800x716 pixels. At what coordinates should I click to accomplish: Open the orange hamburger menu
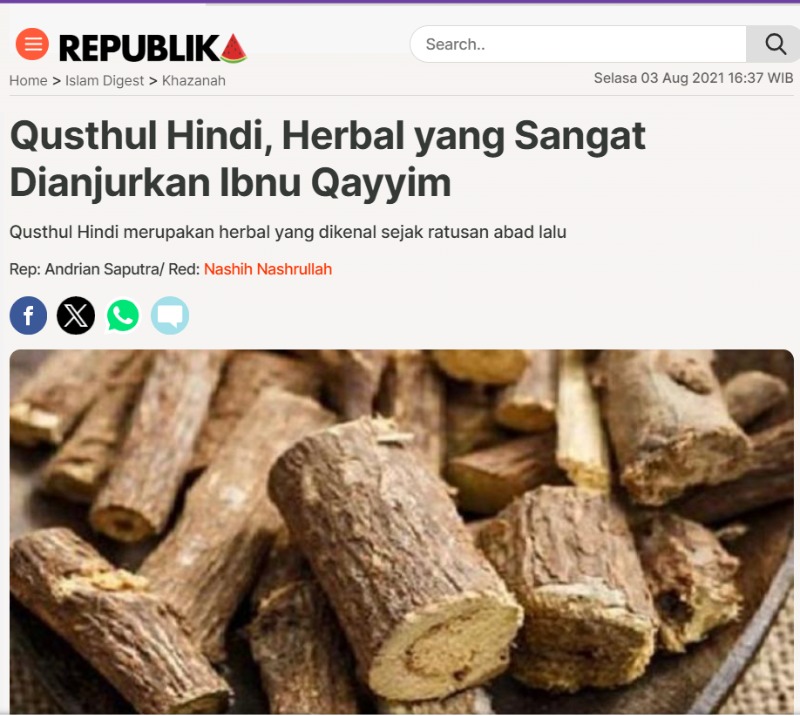(32, 44)
